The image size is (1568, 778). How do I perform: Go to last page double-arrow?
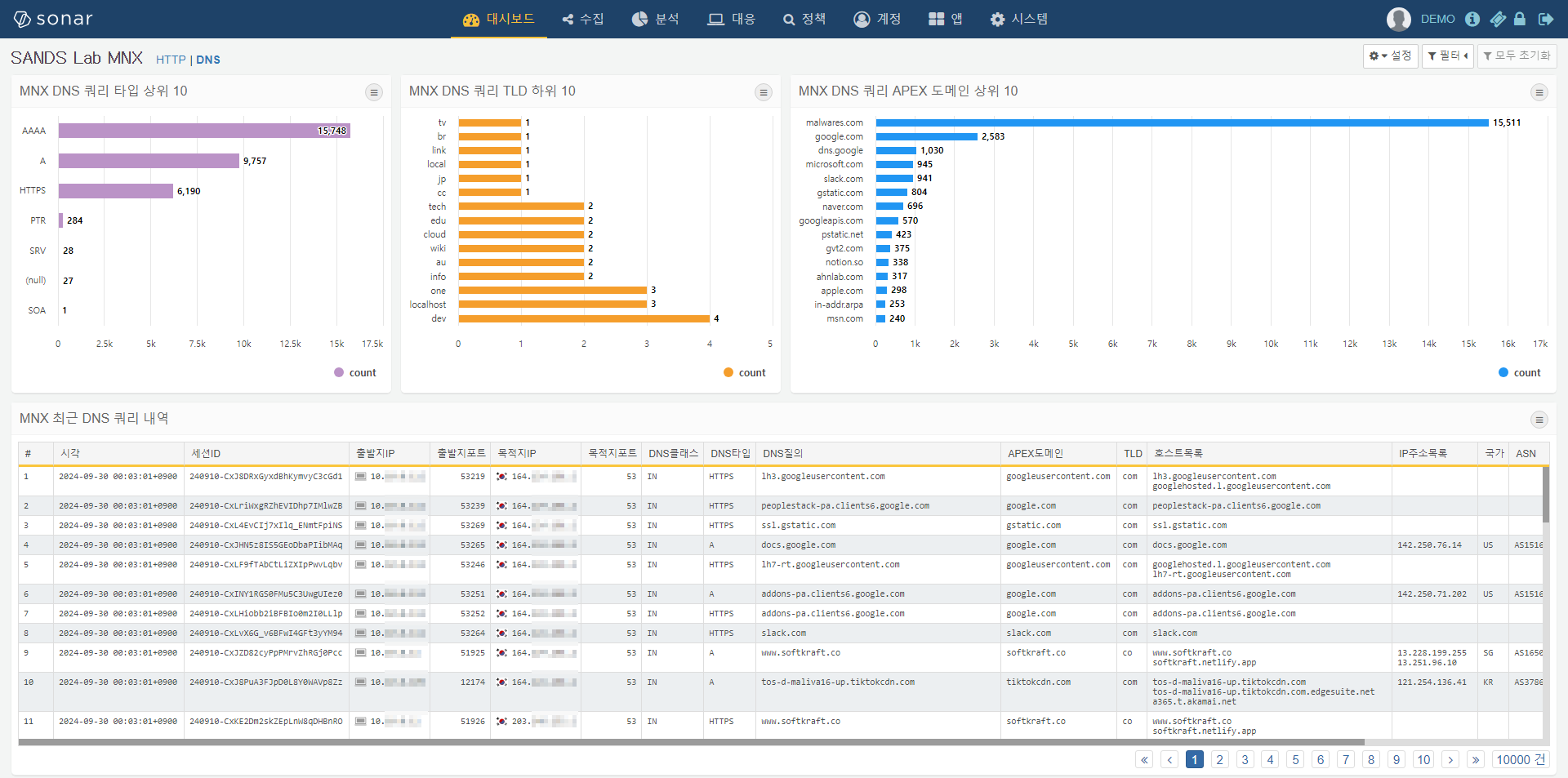[1476, 759]
